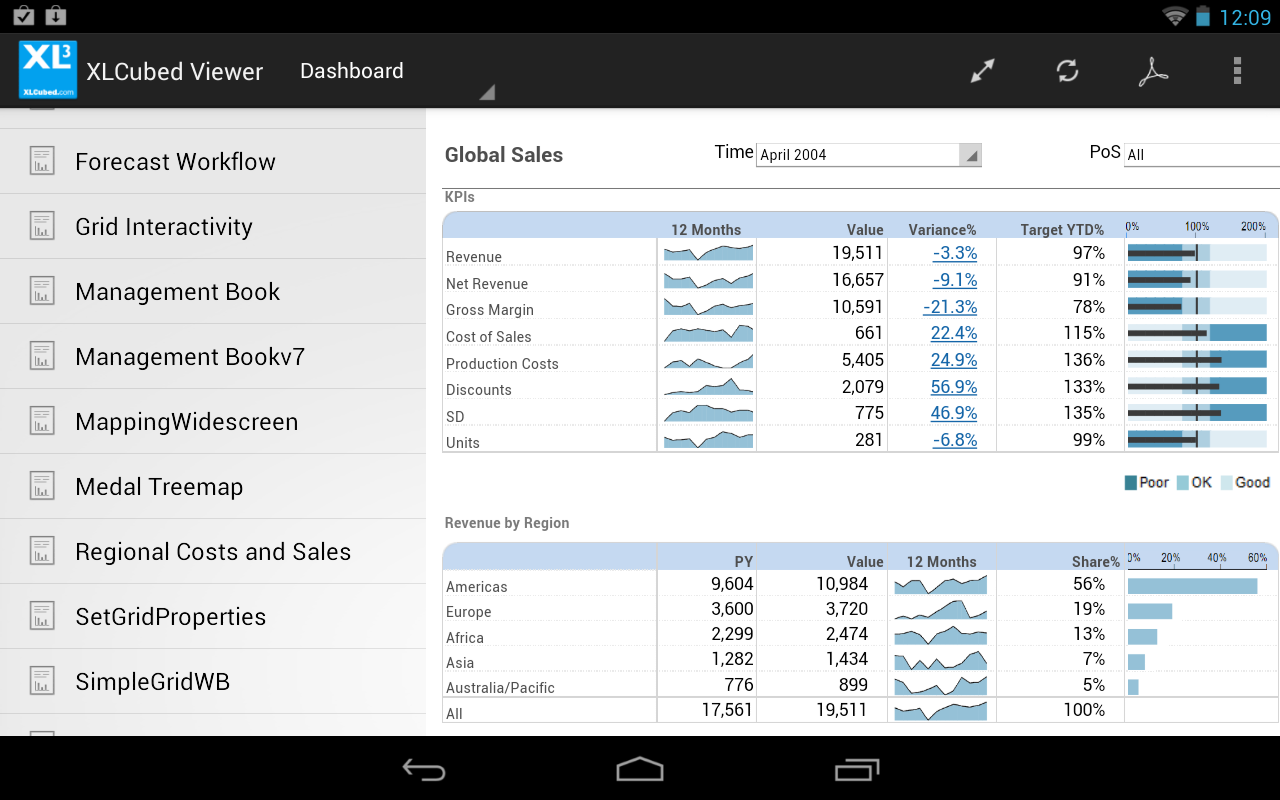1280x800 pixels.
Task: Select the Forecast Workflow report icon
Action: click(x=42, y=161)
